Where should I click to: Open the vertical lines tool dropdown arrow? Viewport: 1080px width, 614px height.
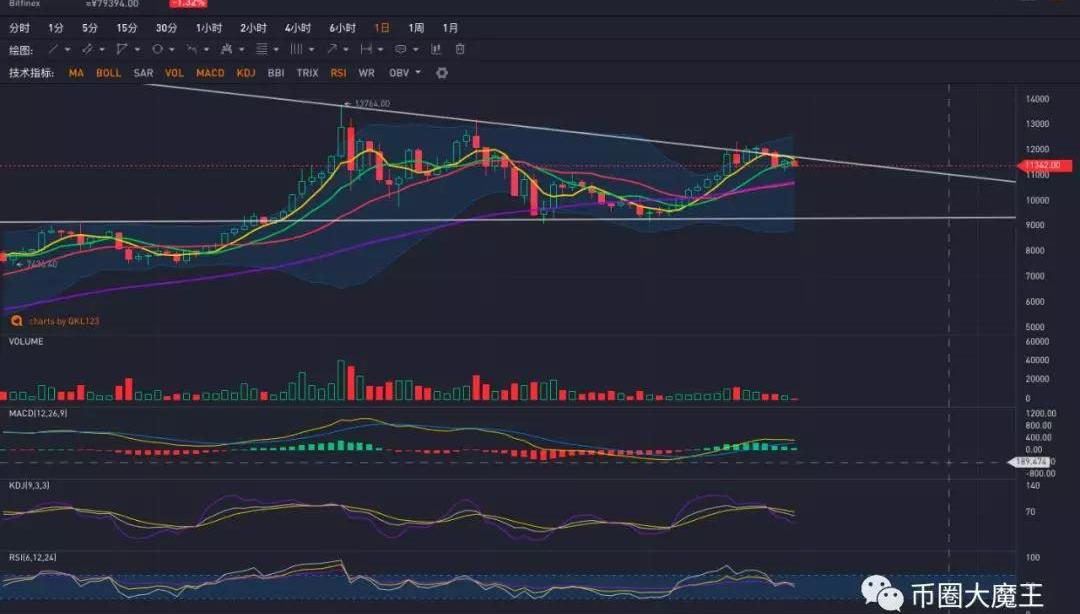[x=312, y=49]
